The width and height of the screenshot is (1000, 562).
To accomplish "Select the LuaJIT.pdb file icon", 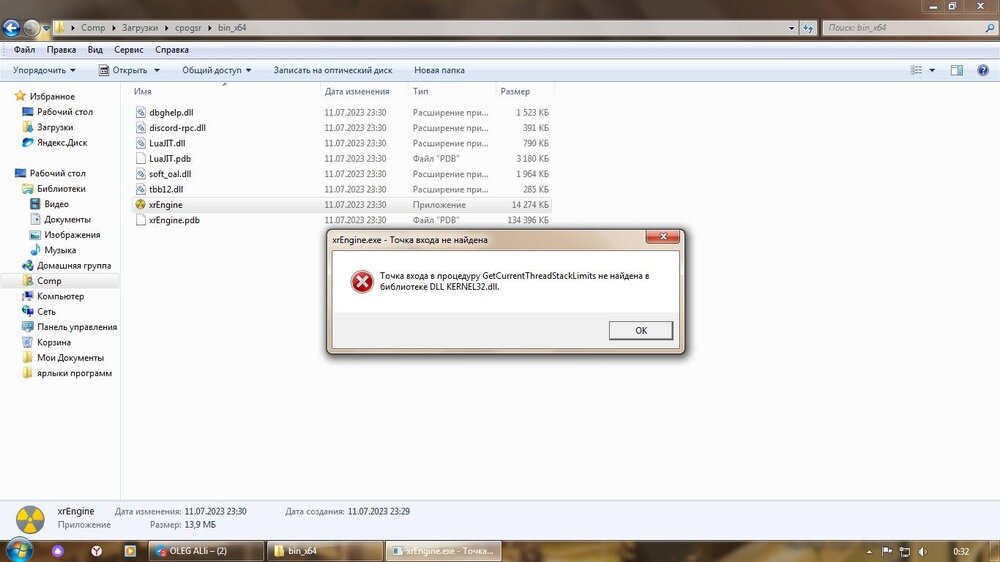I will [140, 158].
